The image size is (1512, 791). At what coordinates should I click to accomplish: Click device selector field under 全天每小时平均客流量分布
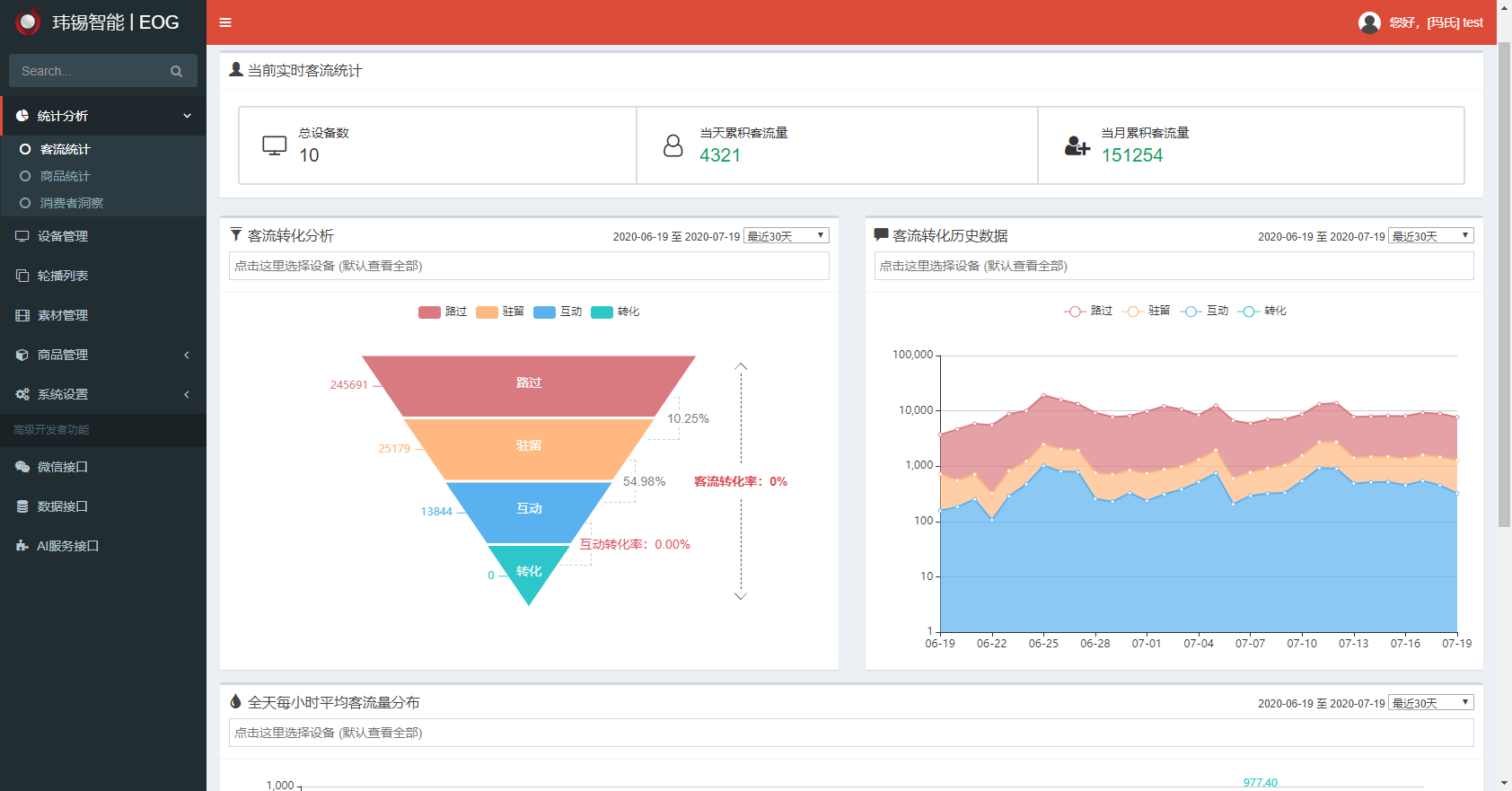click(x=850, y=733)
